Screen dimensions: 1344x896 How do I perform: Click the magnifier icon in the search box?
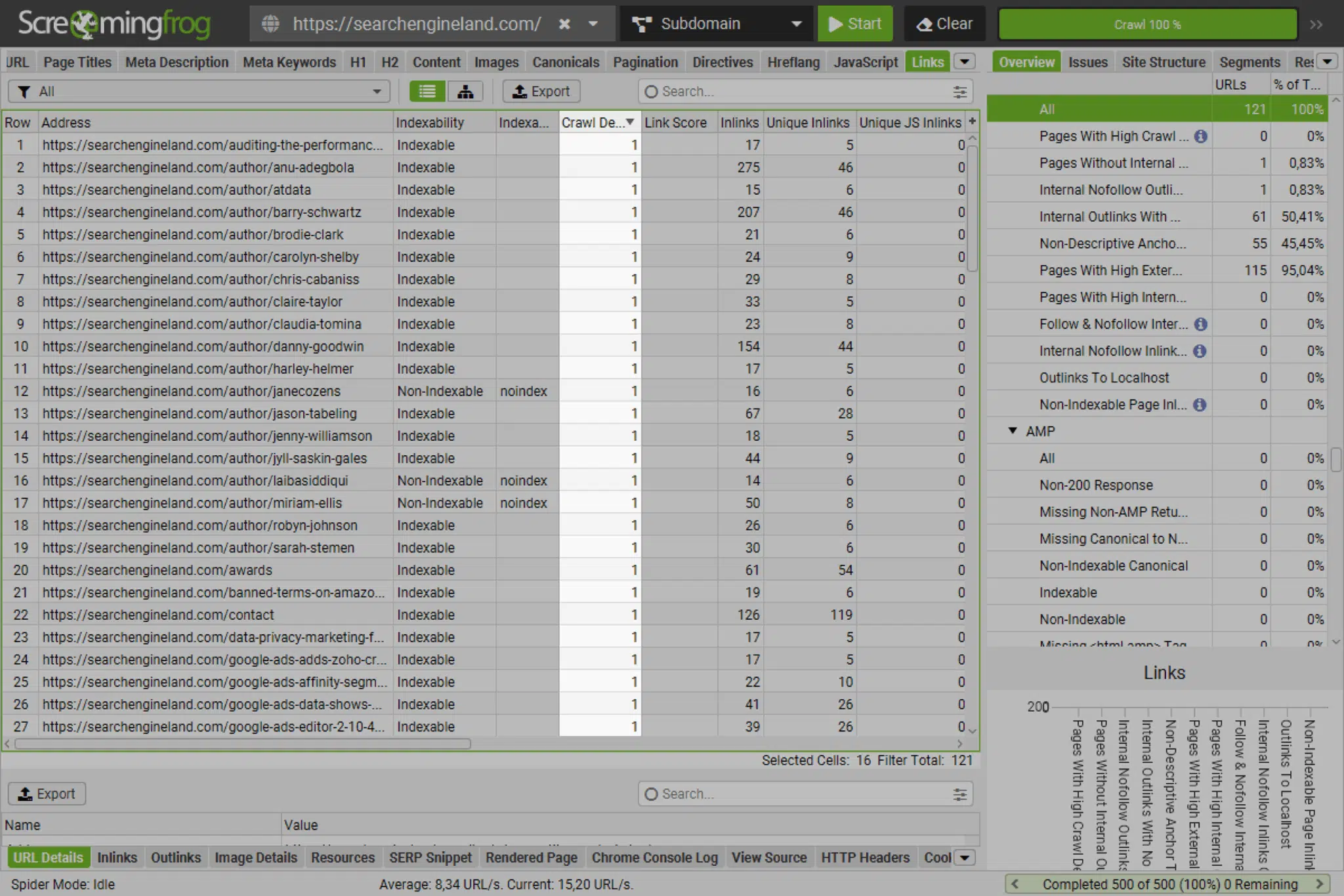coord(651,92)
